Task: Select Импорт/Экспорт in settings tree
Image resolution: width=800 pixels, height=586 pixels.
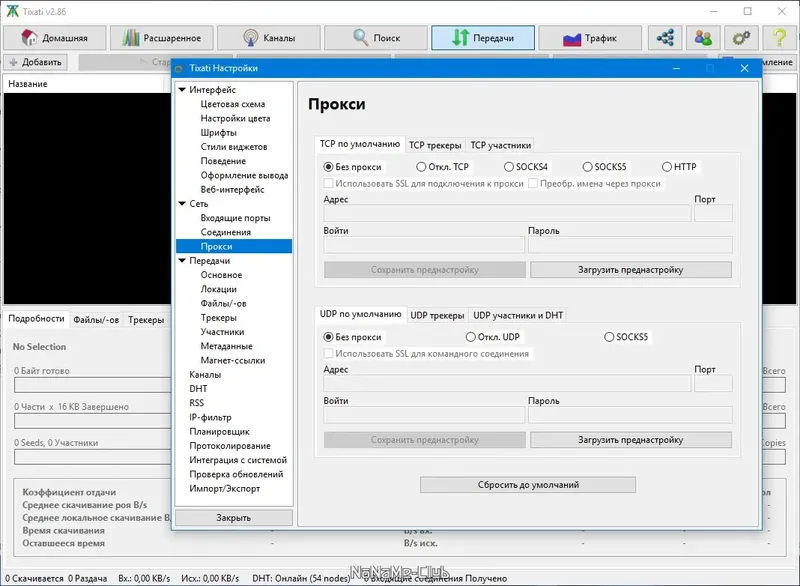Action: point(224,489)
